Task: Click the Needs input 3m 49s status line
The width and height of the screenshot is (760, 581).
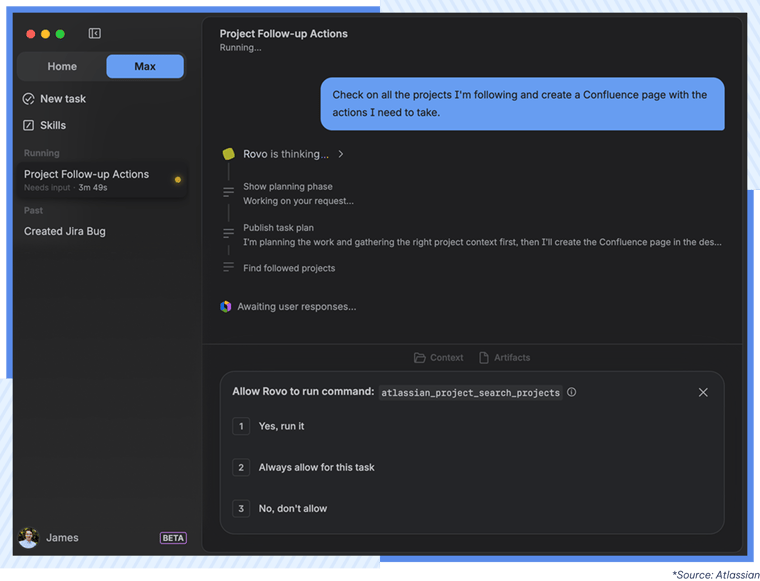Action: pyautogui.click(x=65, y=188)
